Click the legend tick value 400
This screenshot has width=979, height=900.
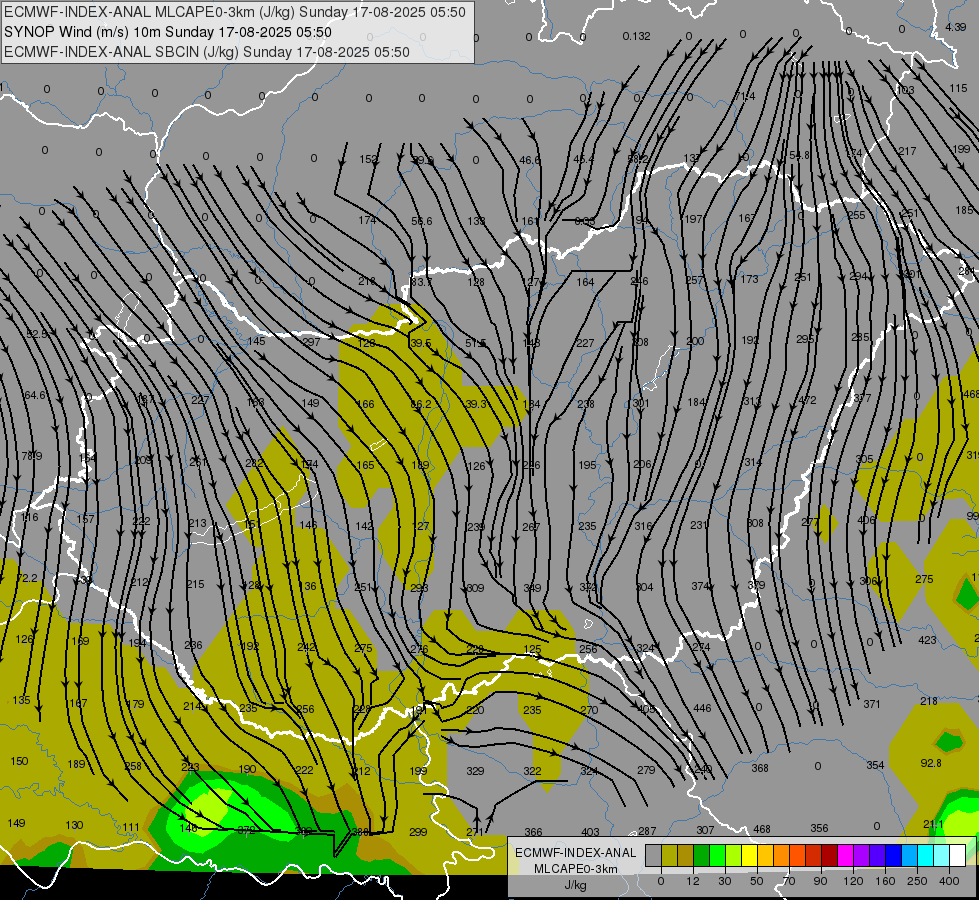tap(949, 881)
